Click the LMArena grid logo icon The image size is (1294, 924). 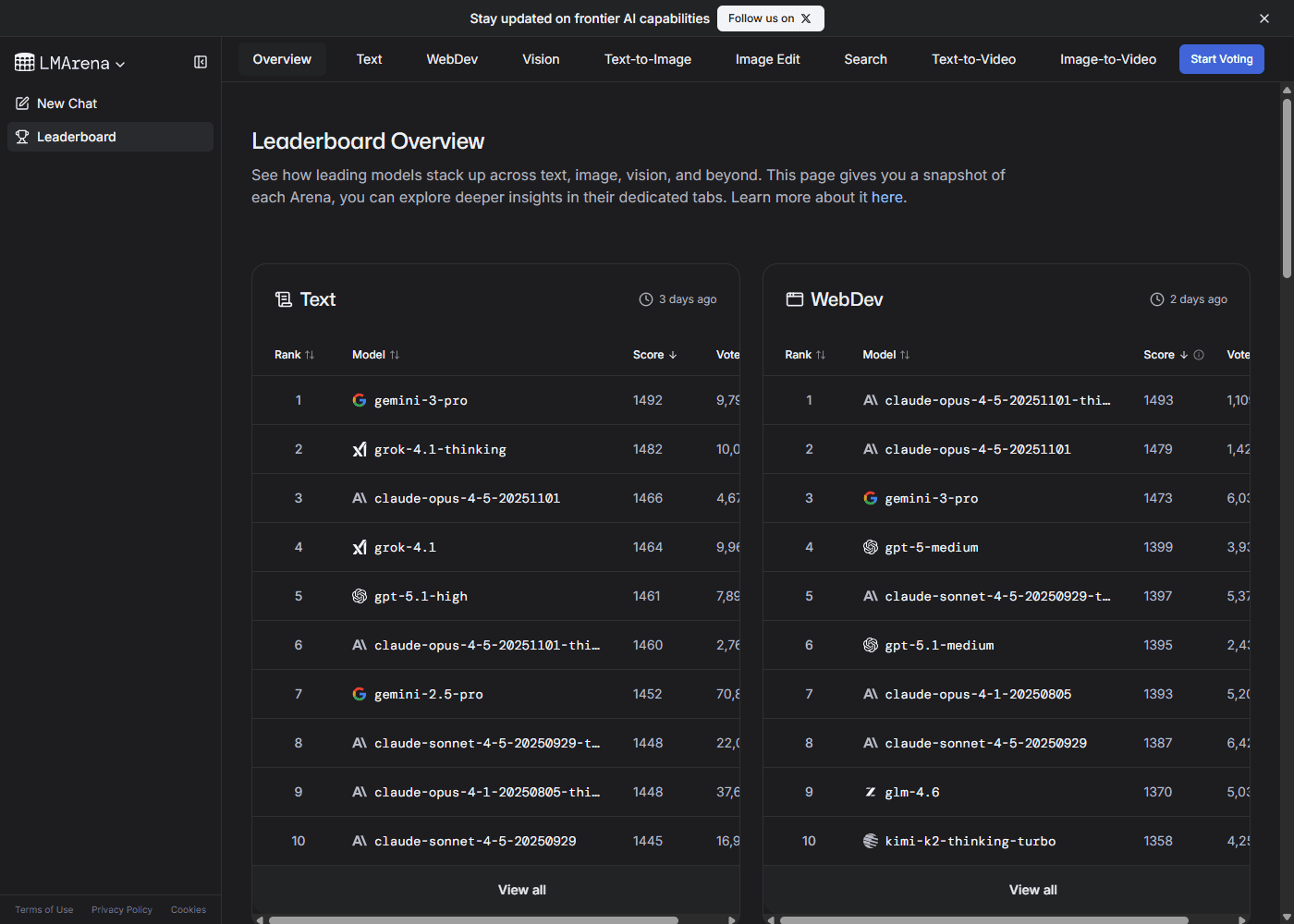pos(25,63)
